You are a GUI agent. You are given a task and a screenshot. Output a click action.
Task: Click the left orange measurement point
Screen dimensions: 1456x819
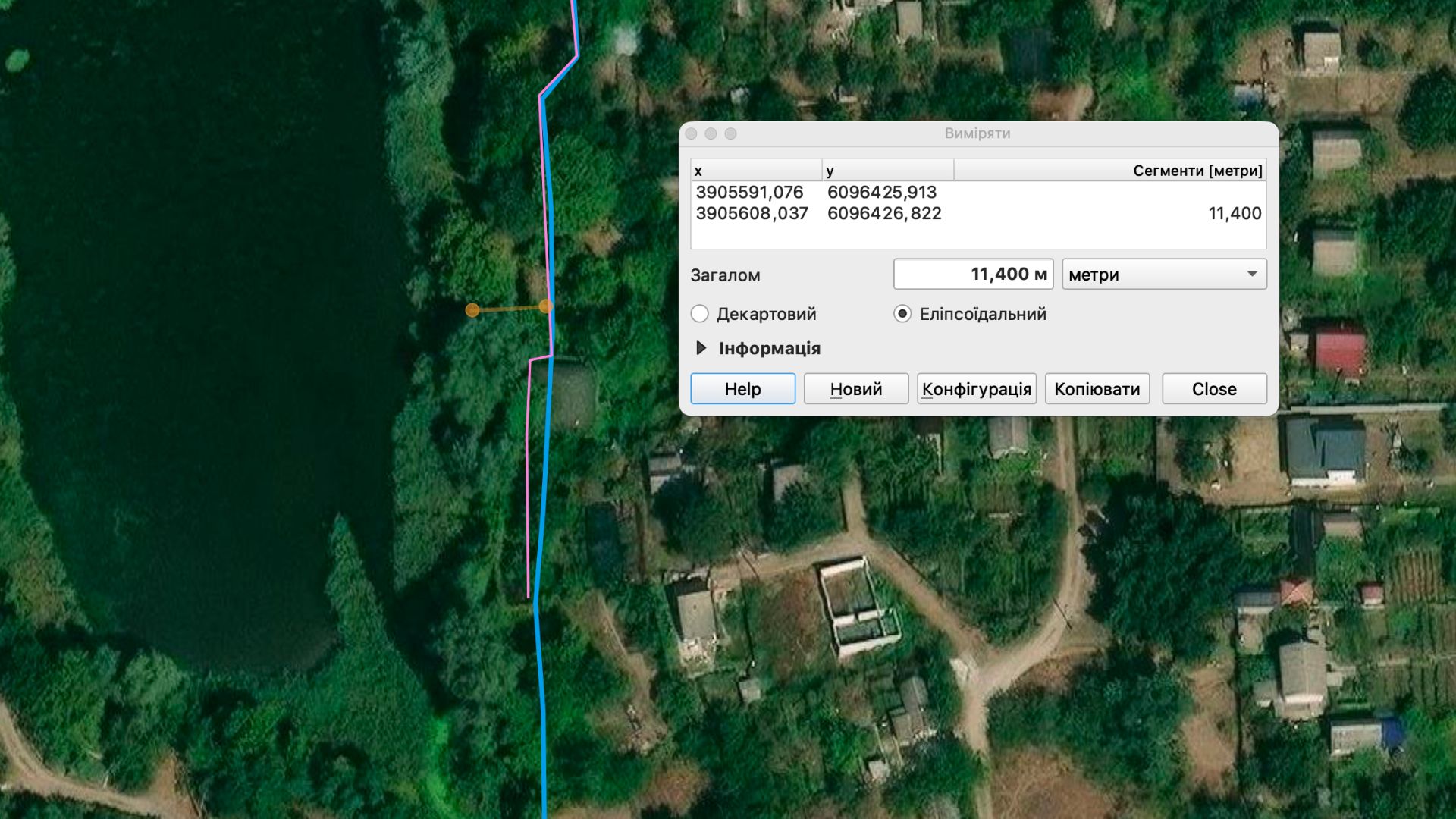(x=472, y=310)
